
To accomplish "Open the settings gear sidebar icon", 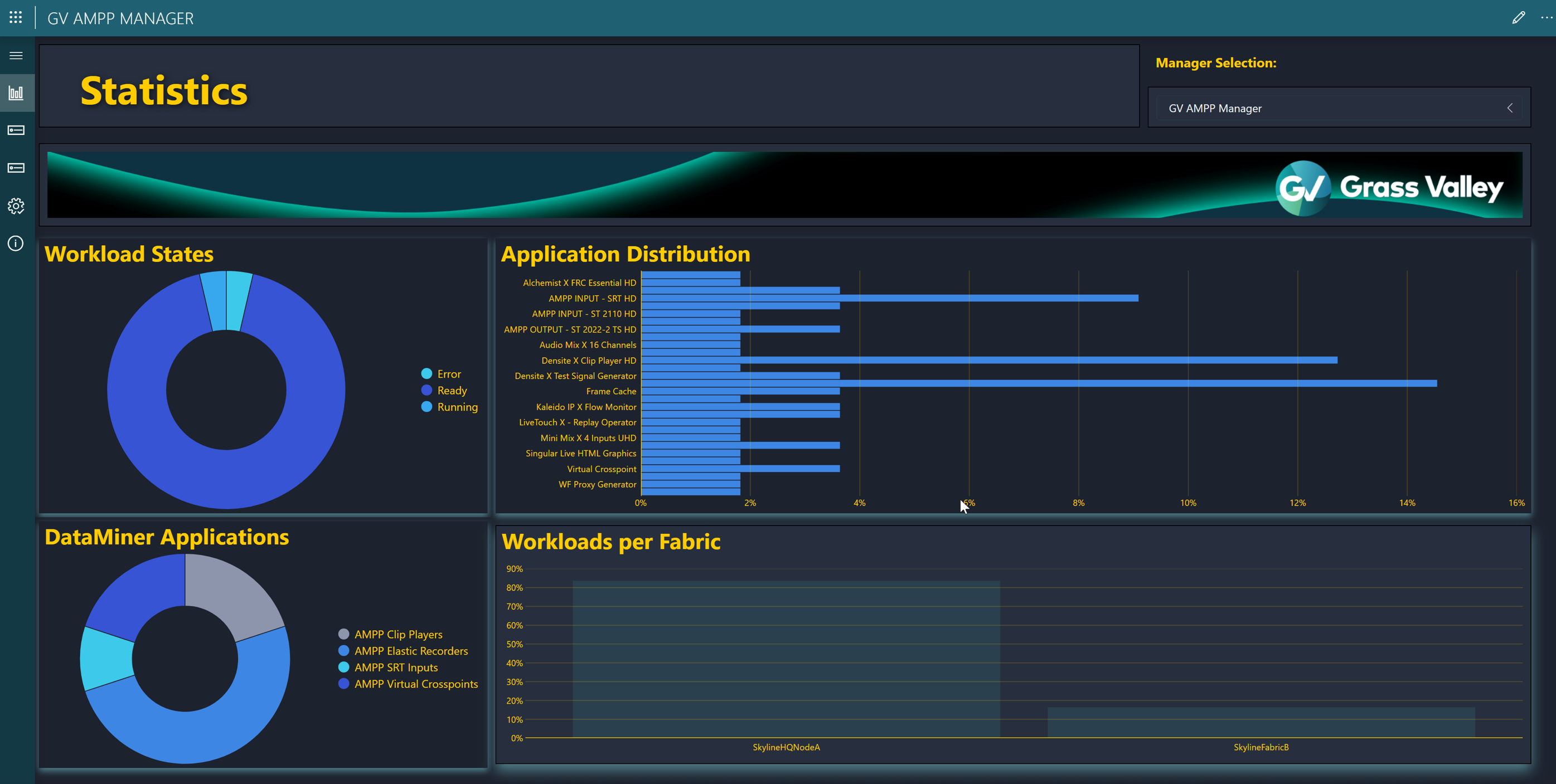I will (16, 206).
